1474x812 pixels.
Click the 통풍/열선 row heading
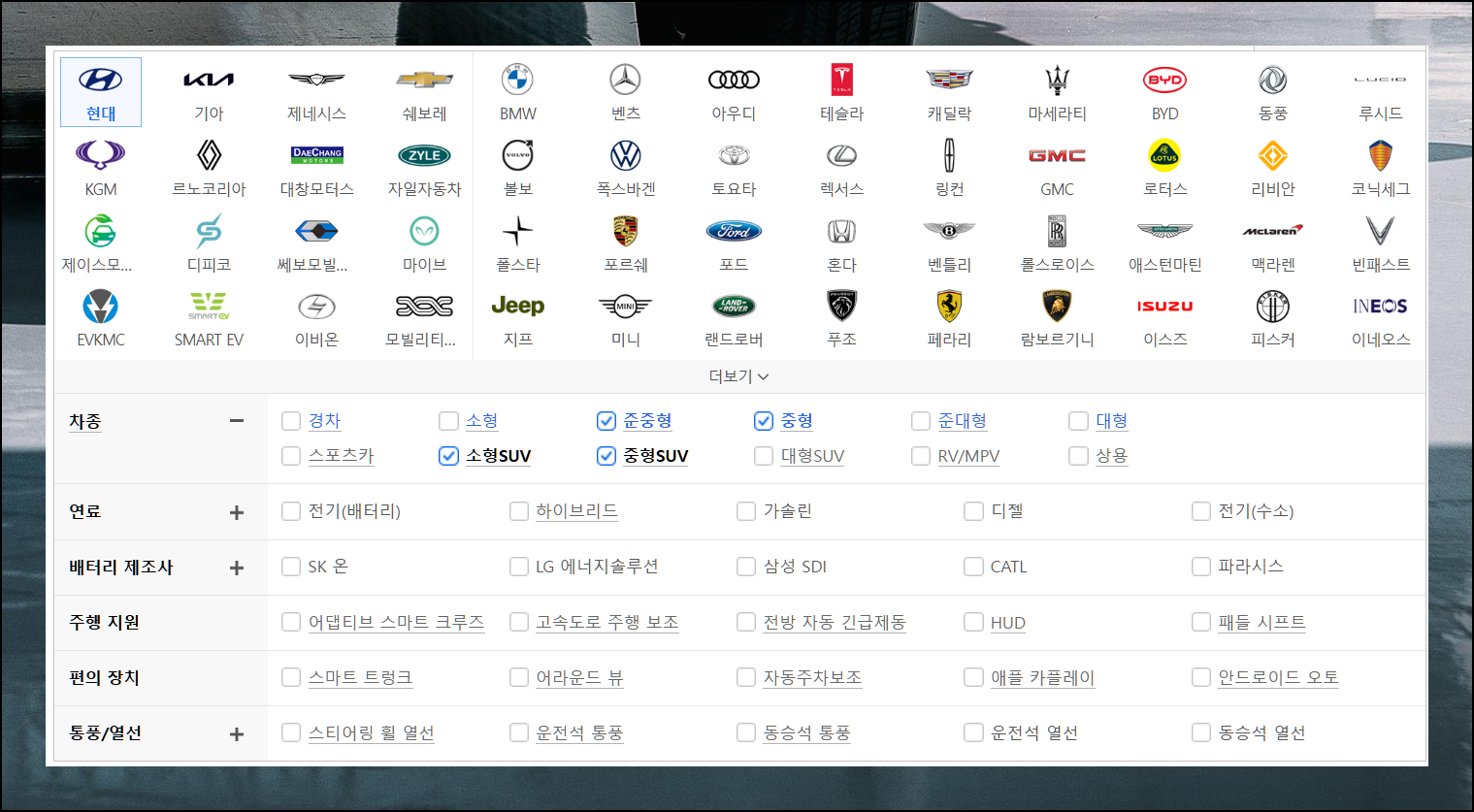coord(106,732)
